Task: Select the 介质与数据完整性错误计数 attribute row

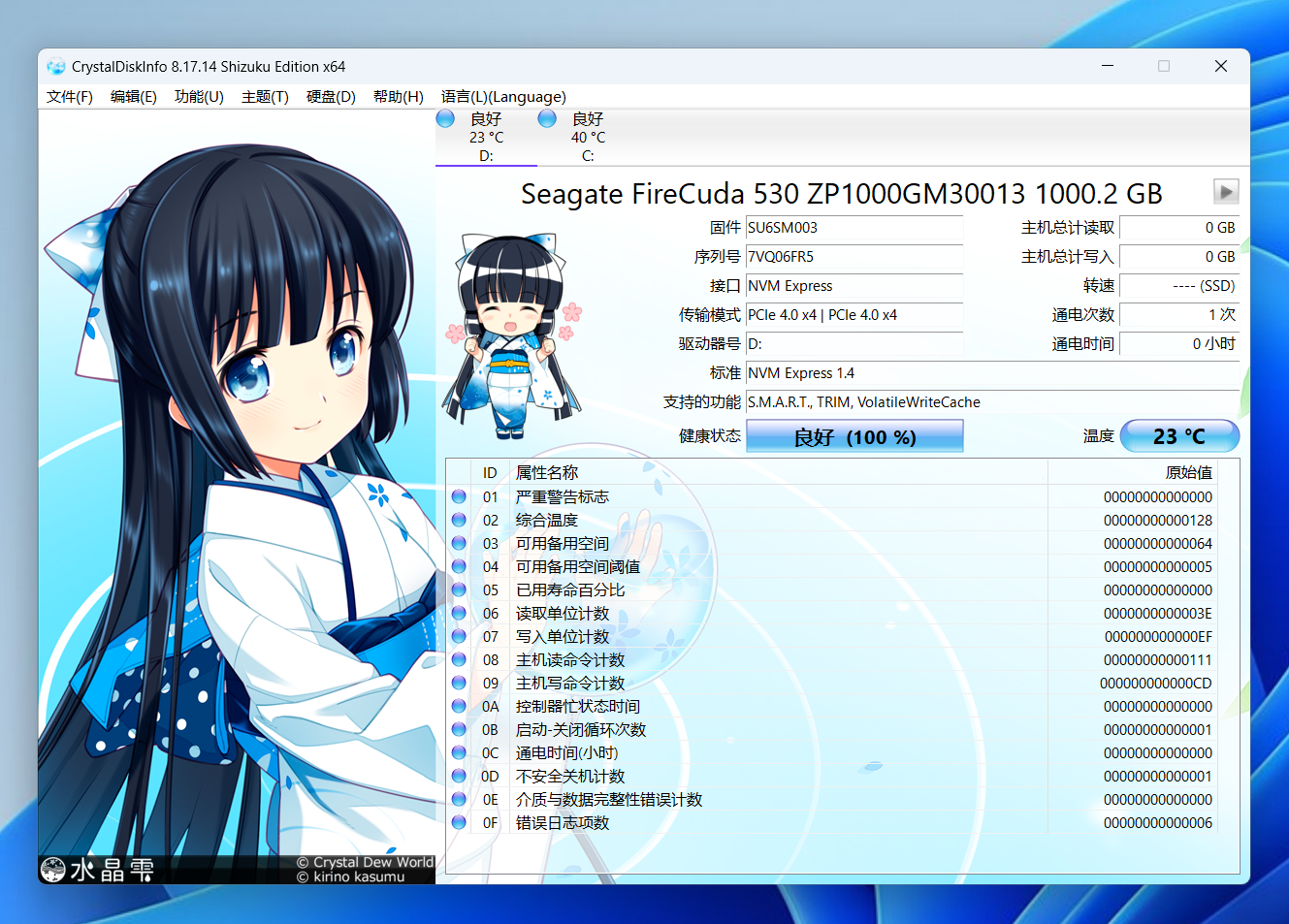Action: 831,799
